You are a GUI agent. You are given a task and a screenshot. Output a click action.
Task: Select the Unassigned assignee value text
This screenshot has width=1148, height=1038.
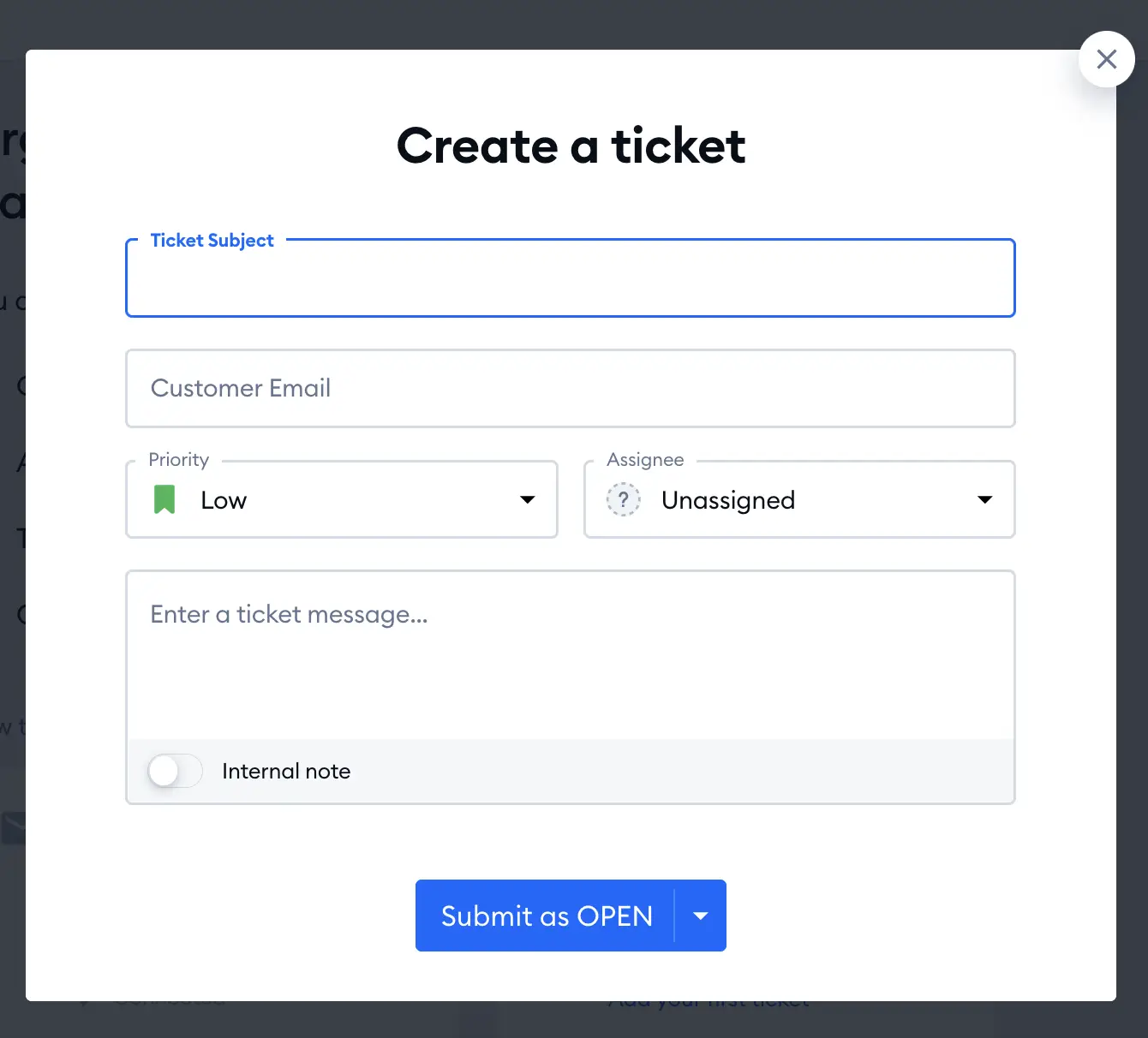728,500
